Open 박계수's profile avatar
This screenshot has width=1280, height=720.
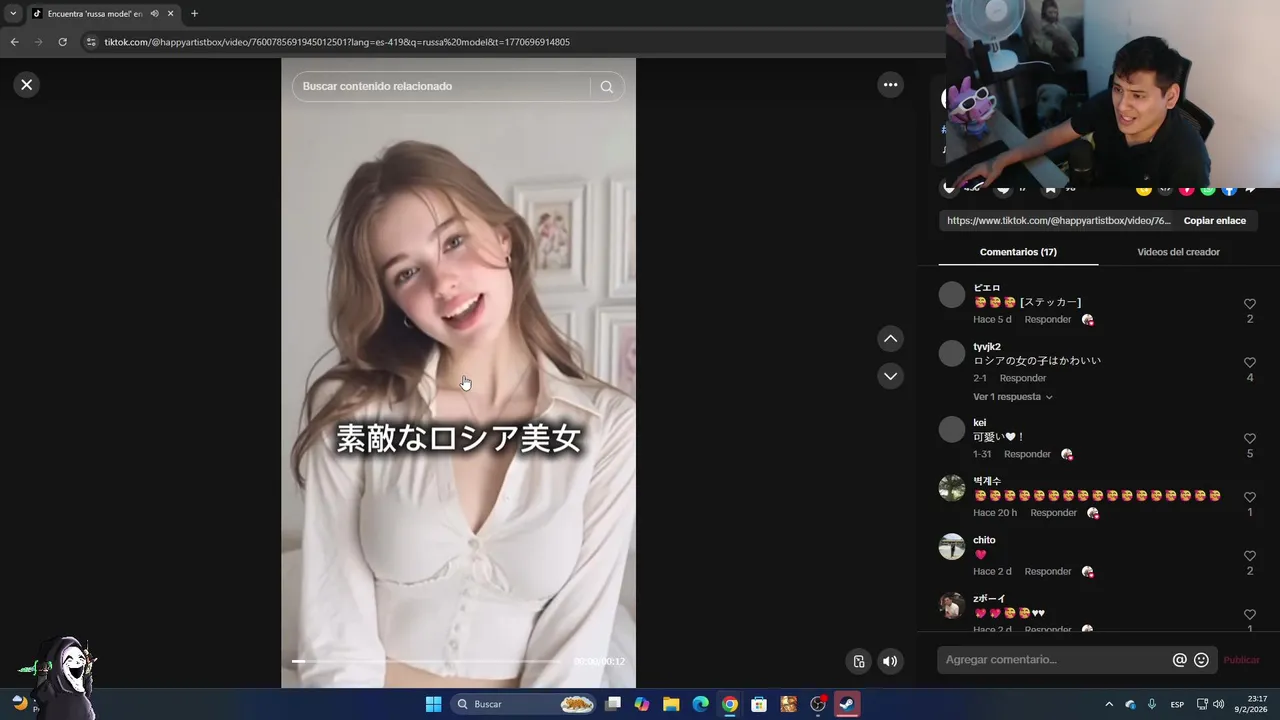click(x=952, y=488)
